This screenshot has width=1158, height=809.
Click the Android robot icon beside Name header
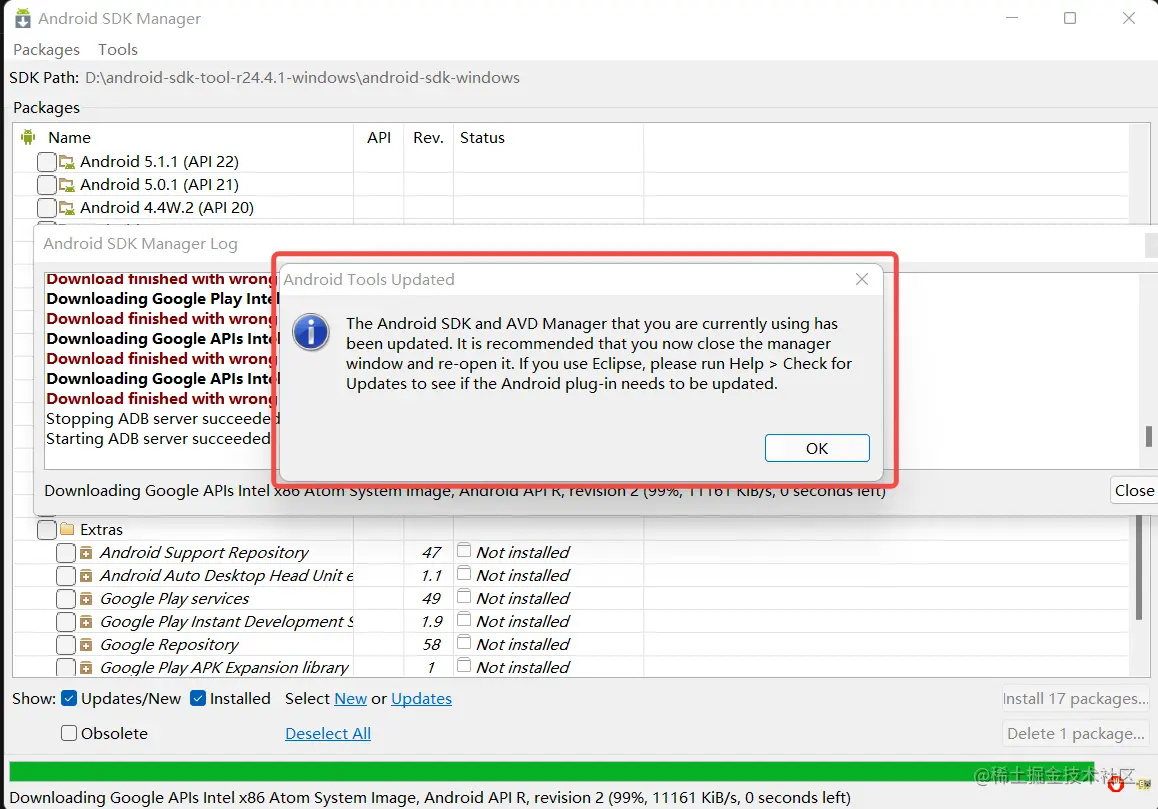[x=28, y=137]
